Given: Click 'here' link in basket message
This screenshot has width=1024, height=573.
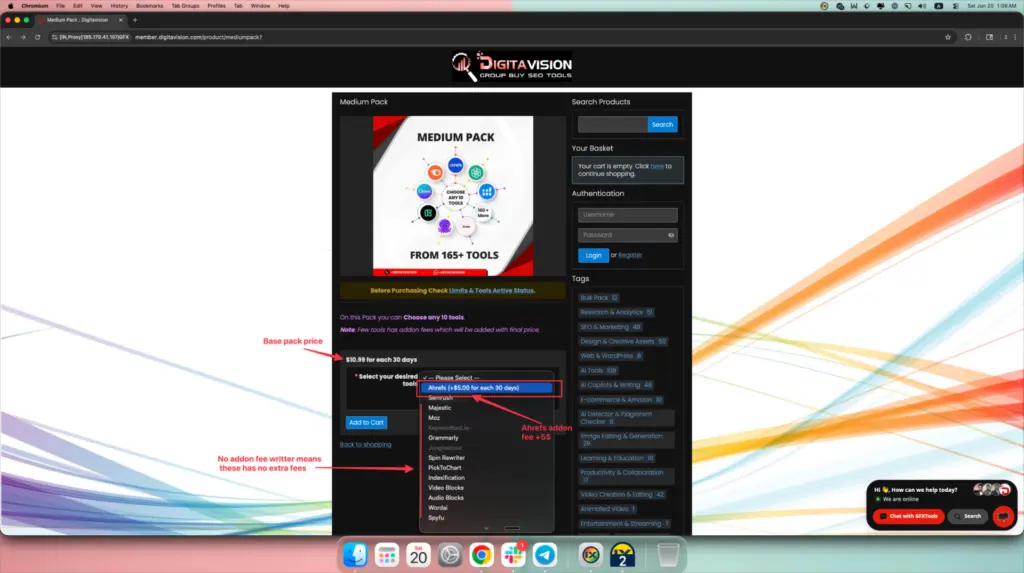Looking at the screenshot, I should [x=657, y=167].
